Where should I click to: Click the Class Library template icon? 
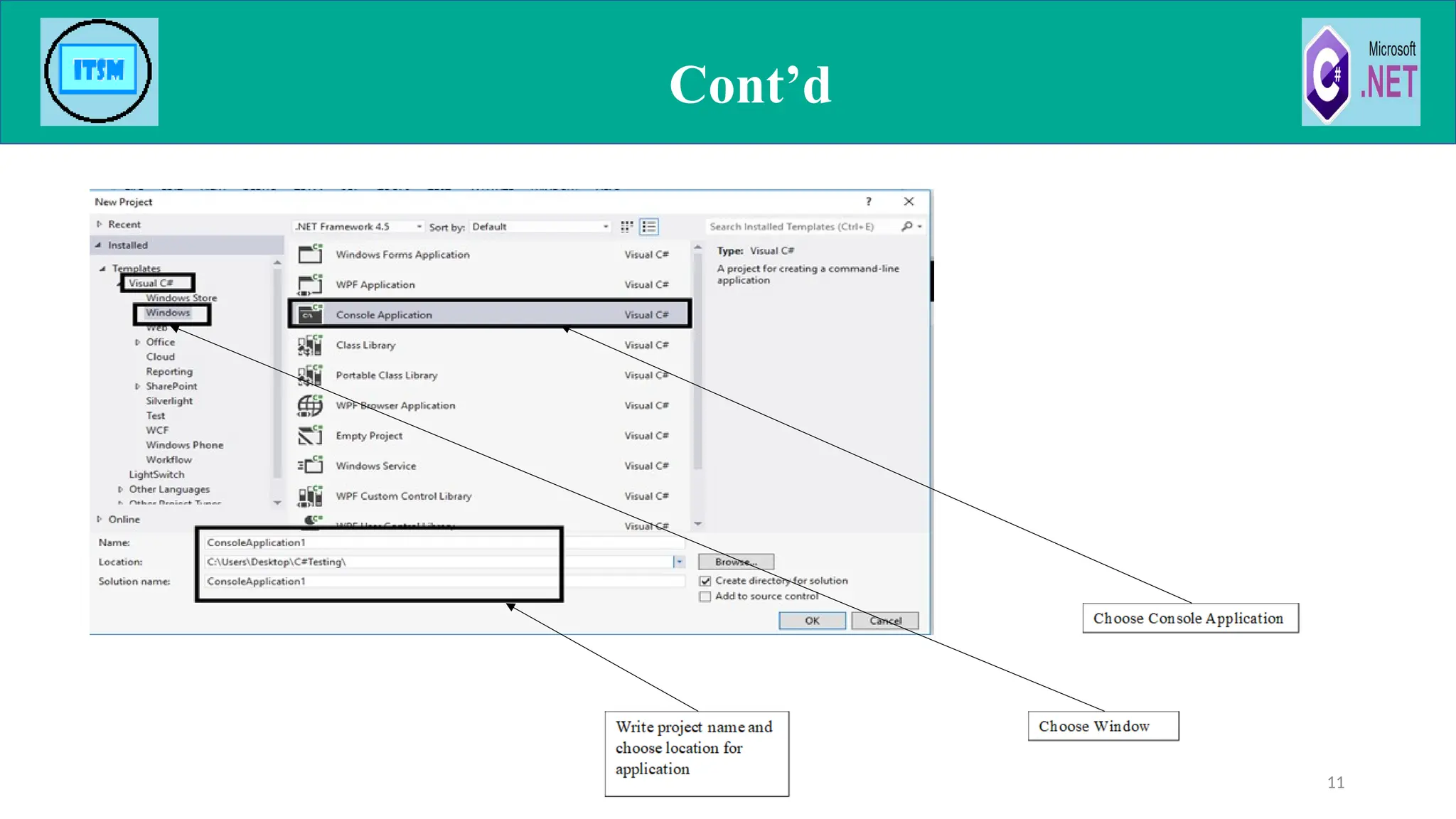tap(310, 346)
